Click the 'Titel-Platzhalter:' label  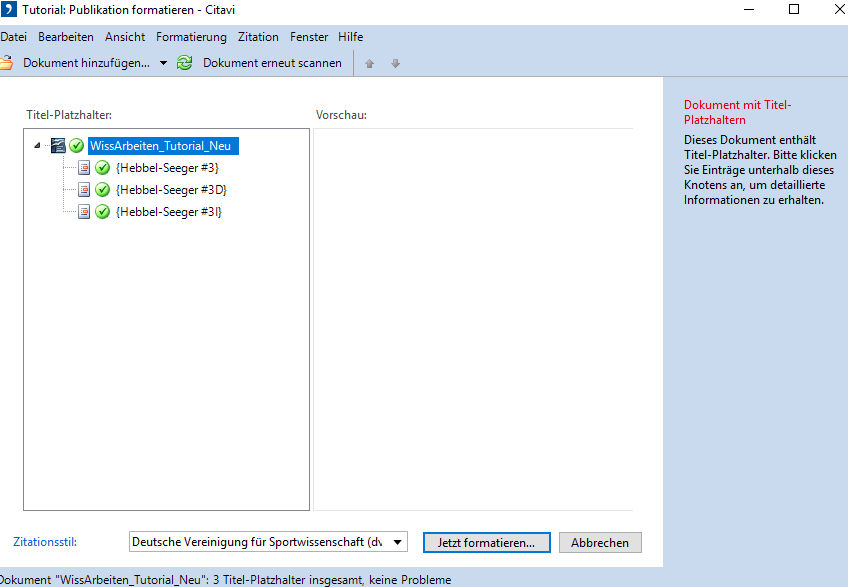pyautogui.click(x=69, y=115)
